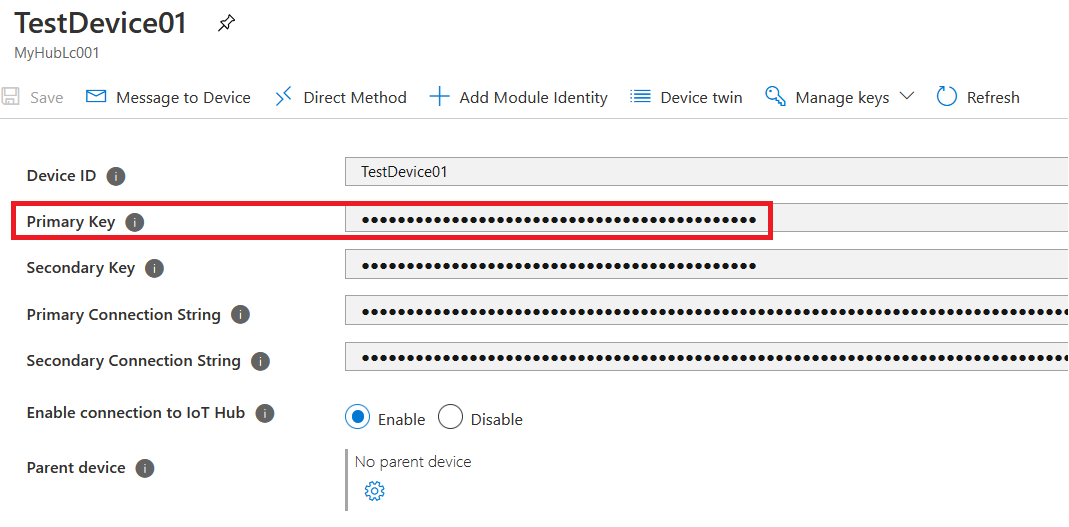Click the Parent device info icon

point(145,468)
